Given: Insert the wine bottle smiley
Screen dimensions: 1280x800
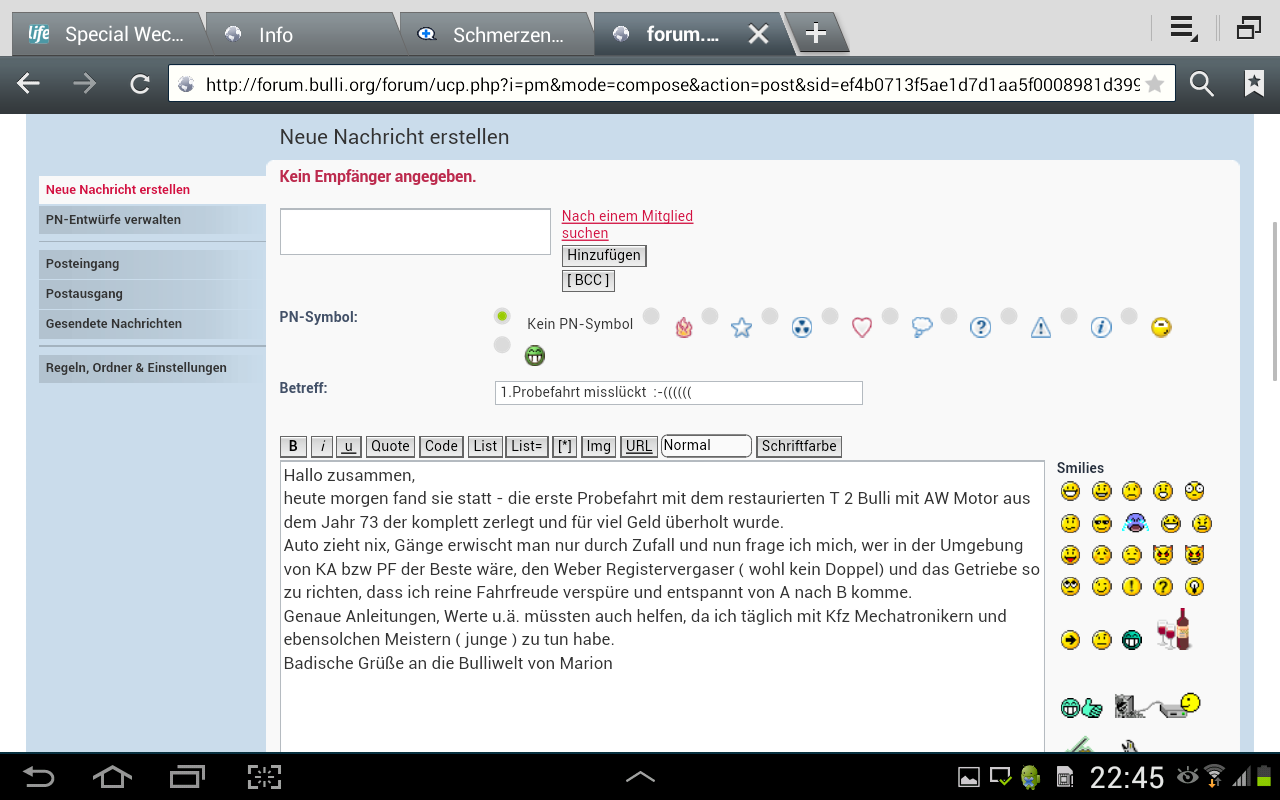Looking at the screenshot, I should (1176, 630).
